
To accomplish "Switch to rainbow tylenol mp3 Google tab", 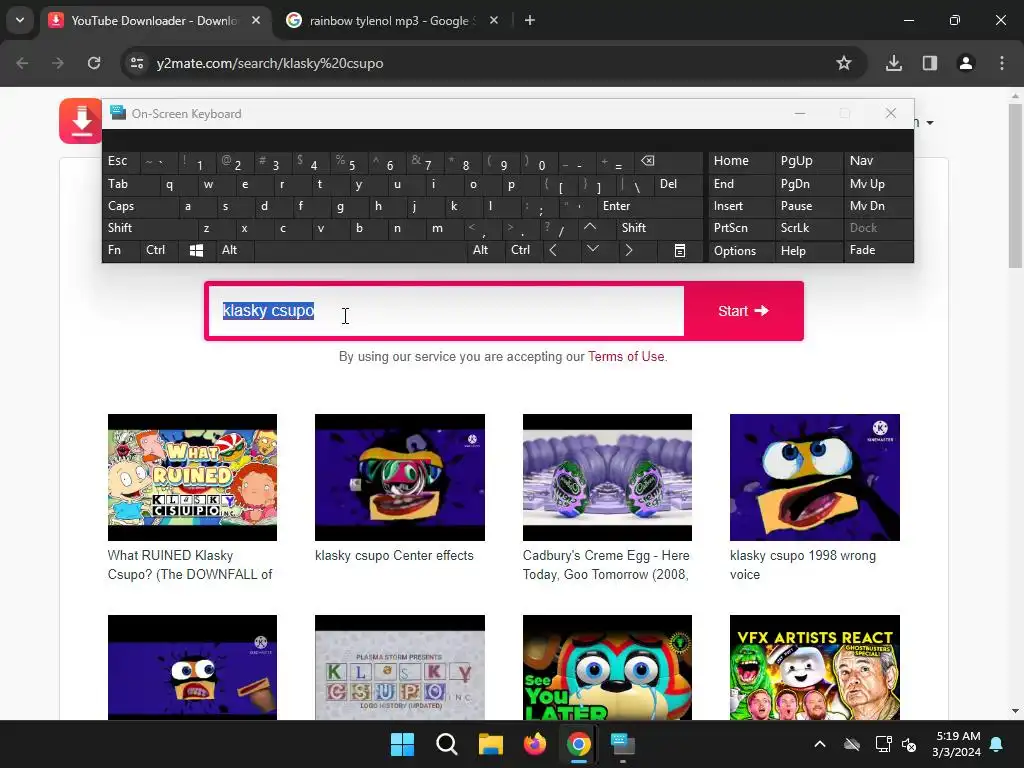I will click(x=392, y=20).
